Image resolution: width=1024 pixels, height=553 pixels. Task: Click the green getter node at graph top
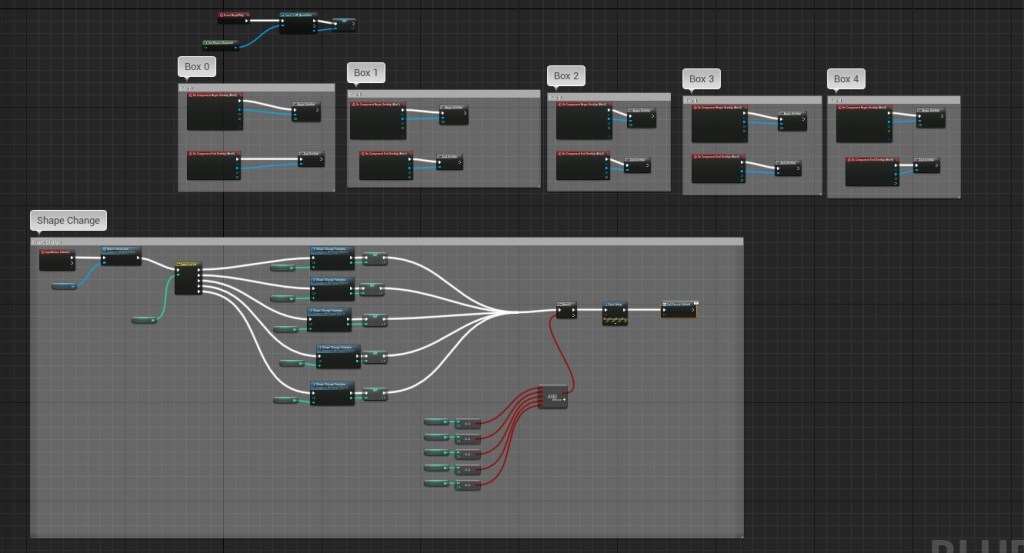click(x=220, y=44)
